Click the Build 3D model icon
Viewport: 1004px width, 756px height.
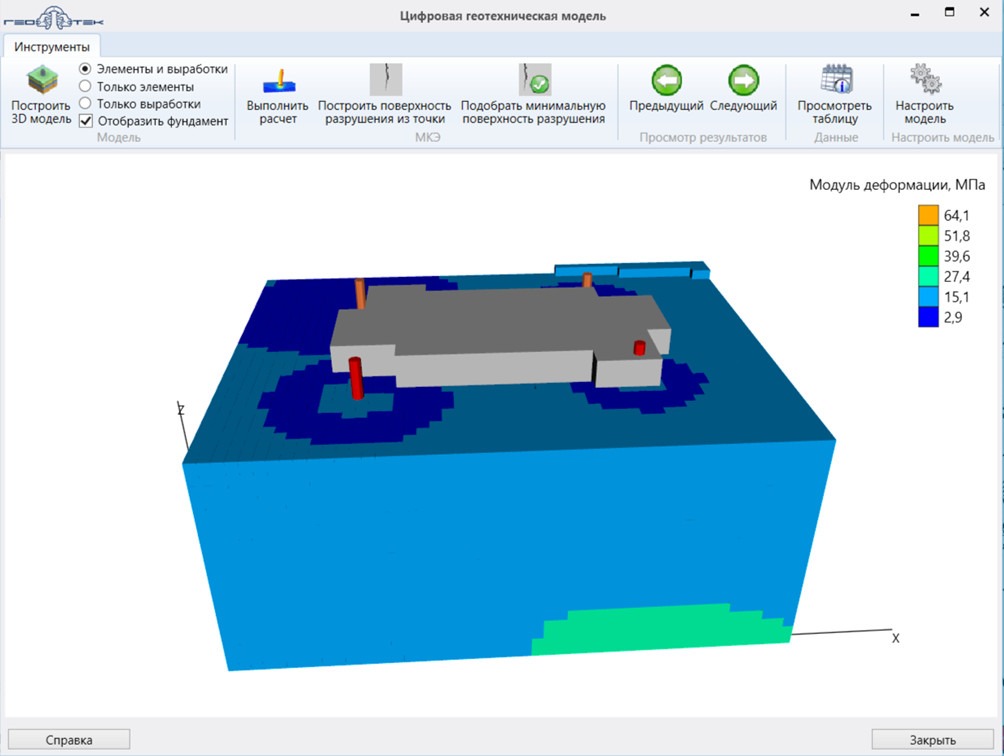[x=41, y=80]
